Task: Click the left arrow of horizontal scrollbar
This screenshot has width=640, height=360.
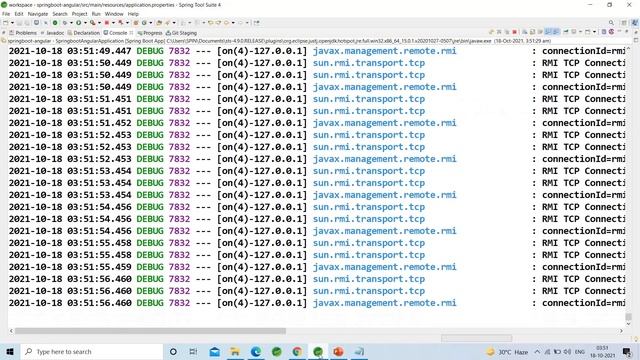Action: click(x=11, y=331)
